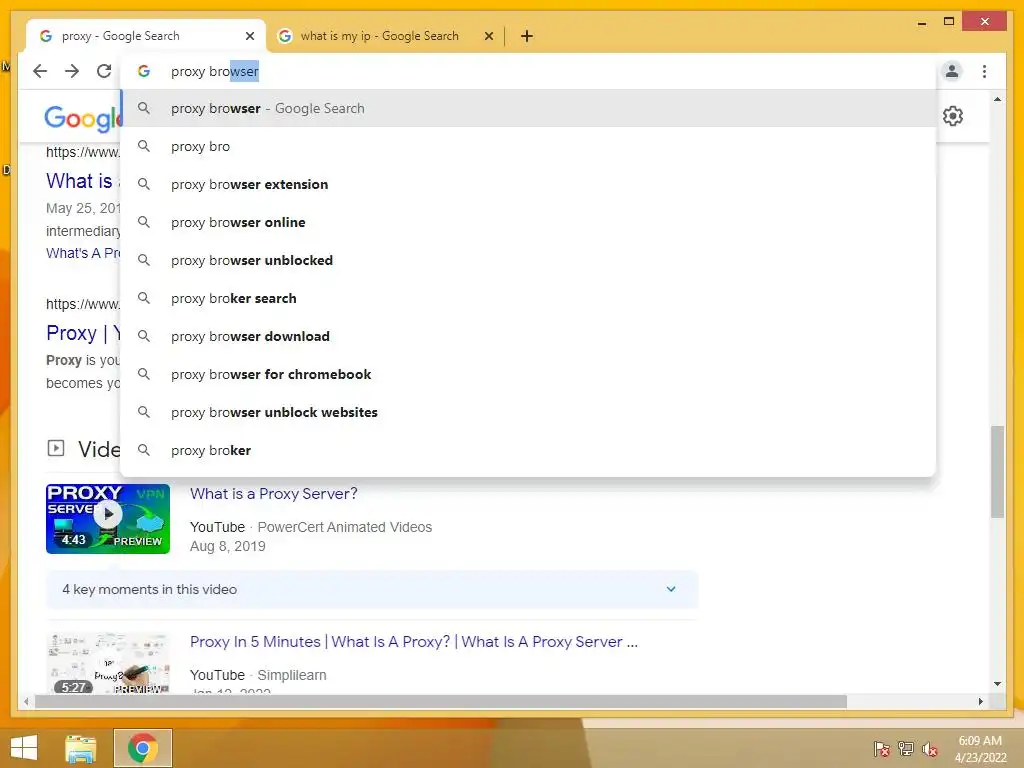Click the scroll up arrow
This screenshot has height=768, width=1024.
[x=997, y=99]
